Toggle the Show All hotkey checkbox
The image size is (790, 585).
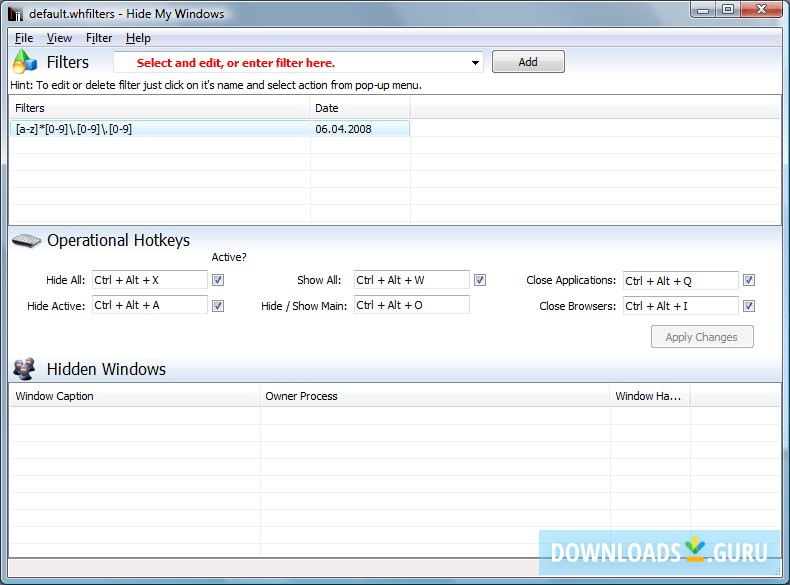coord(480,280)
